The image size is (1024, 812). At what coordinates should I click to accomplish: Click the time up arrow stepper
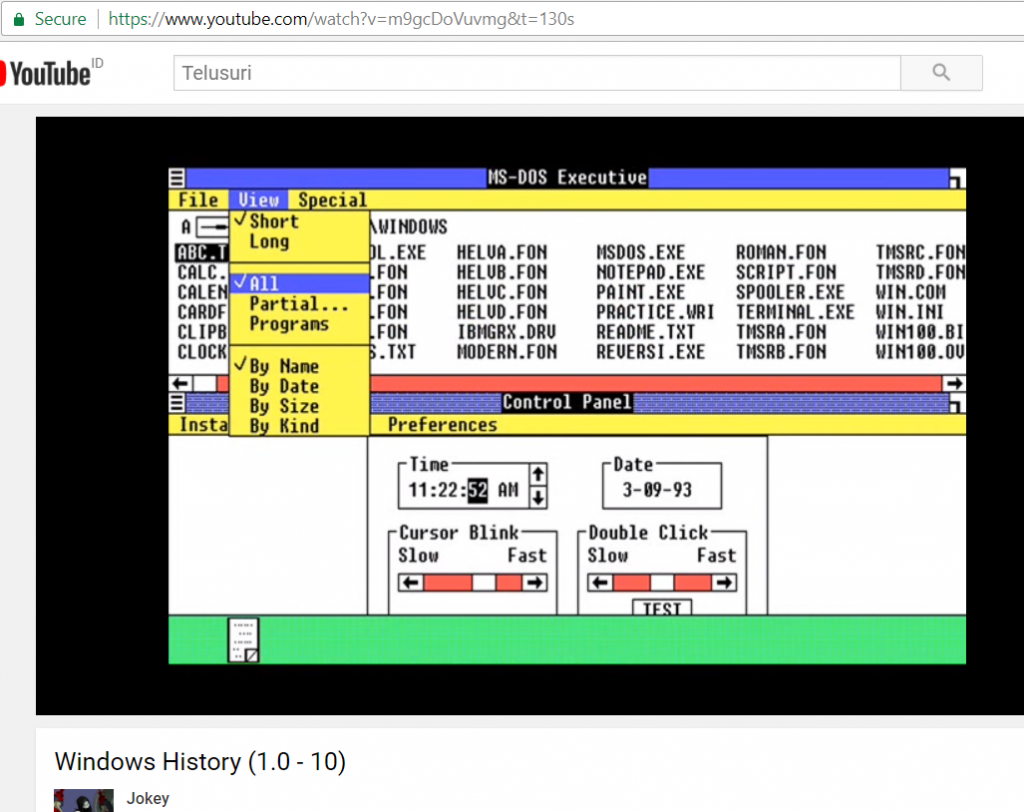tap(538, 473)
